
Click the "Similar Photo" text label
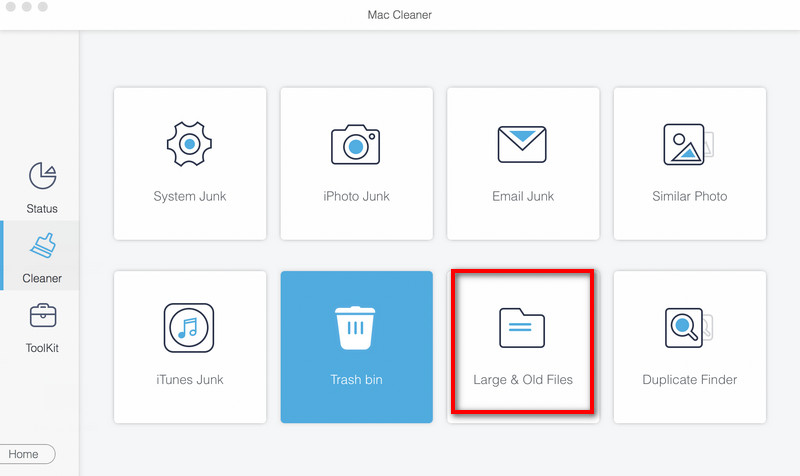coord(689,196)
